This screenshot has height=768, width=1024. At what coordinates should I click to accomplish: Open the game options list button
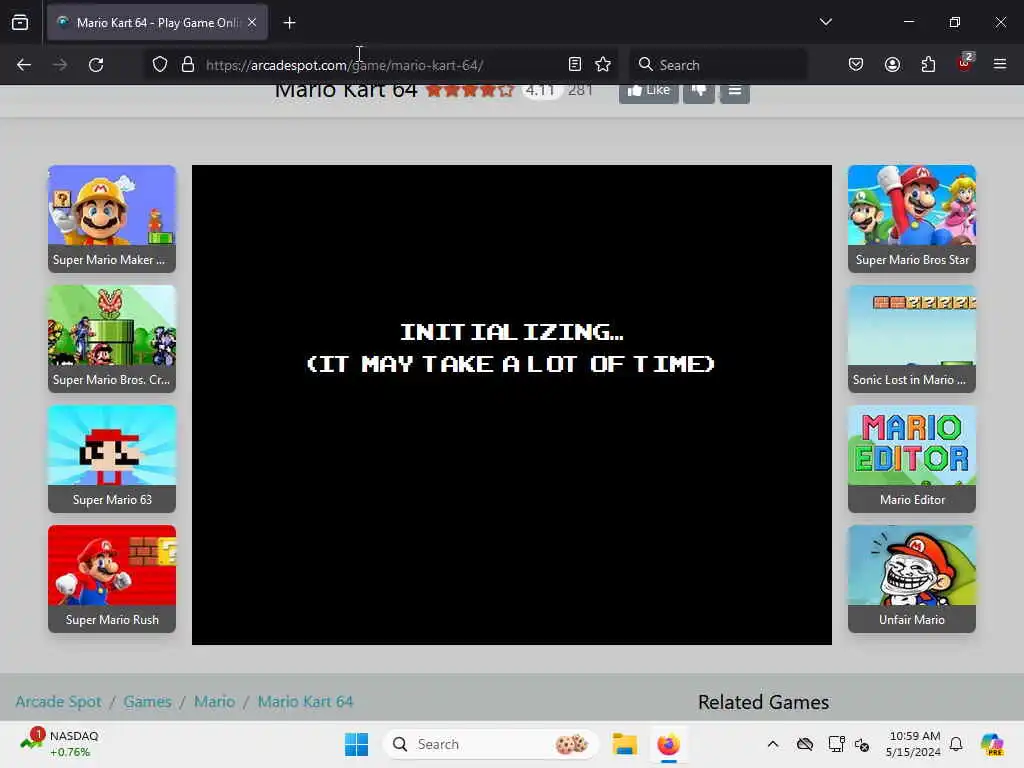[735, 91]
